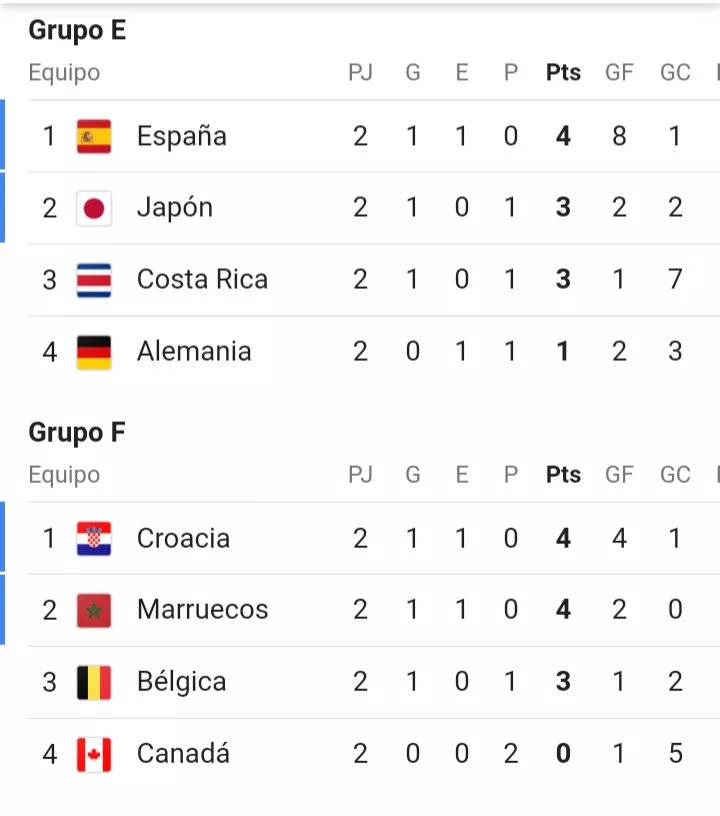Select Japón's points value
This screenshot has width=720, height=816.
pos(563,208)
